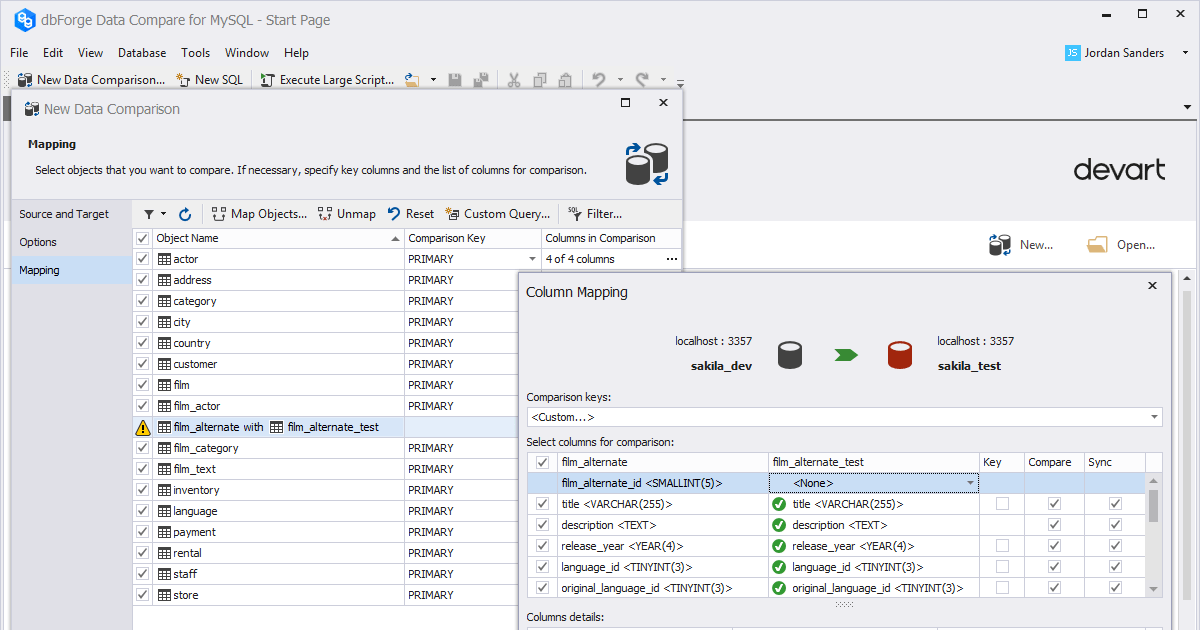Screen dimensions: 1200x630
Task: Uncheck the actor table checkbox
Action: point(142,259)
